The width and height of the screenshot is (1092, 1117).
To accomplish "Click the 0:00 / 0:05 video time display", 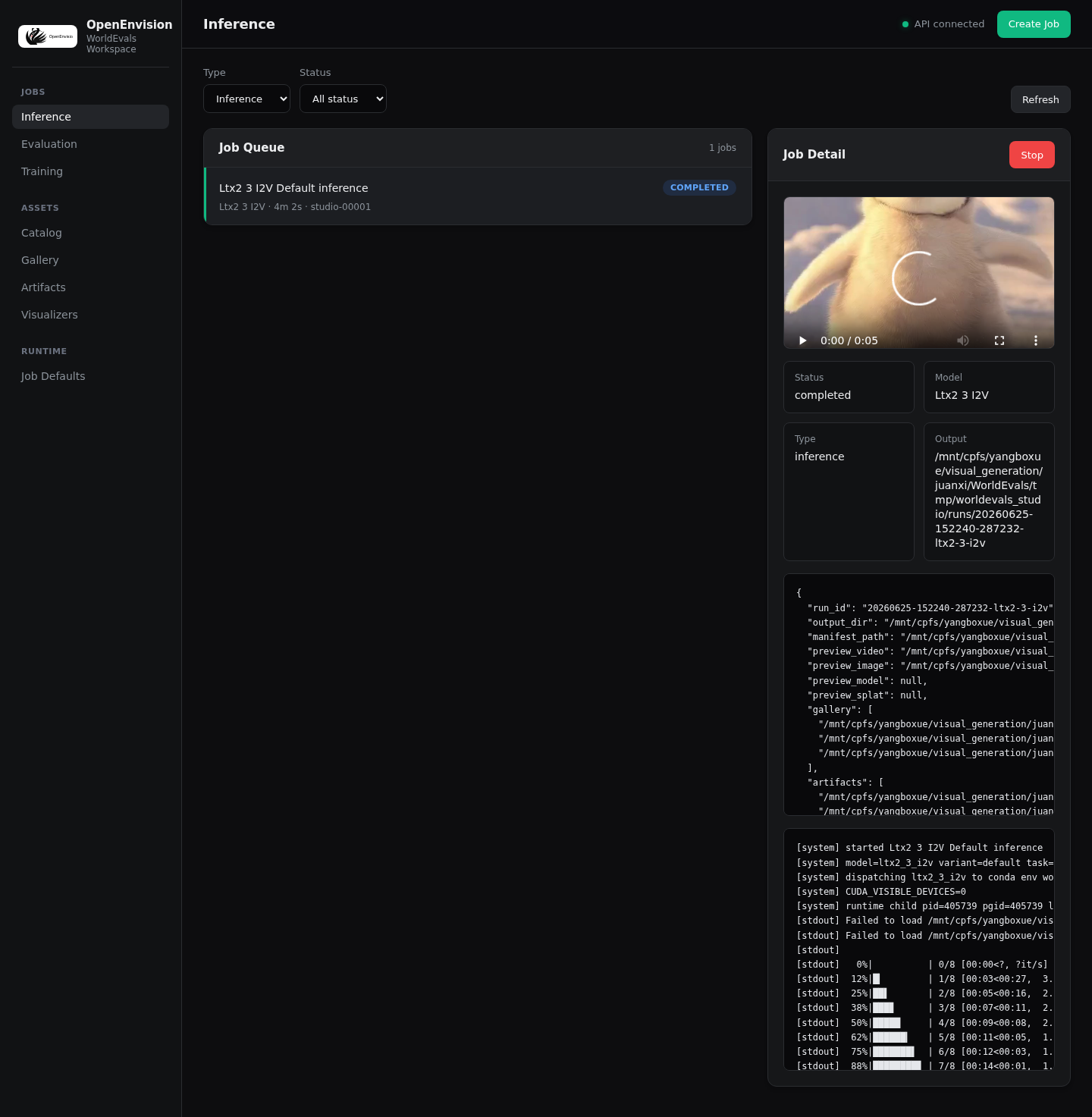I will [849, 340].
